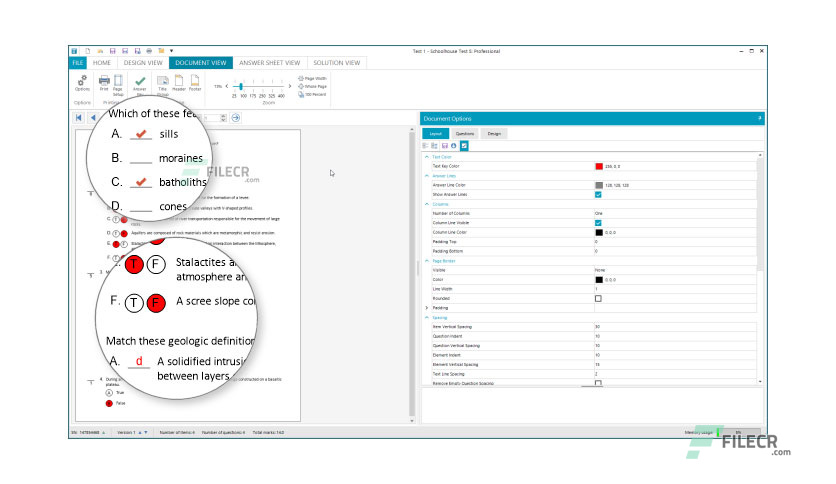The image size is (836, 484).
Task: Click the Title Group icon
Action: point(163,80)
